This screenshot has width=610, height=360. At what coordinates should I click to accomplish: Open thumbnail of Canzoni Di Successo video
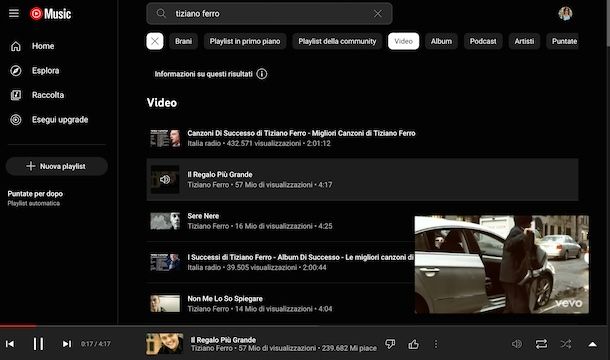point(165,138)
